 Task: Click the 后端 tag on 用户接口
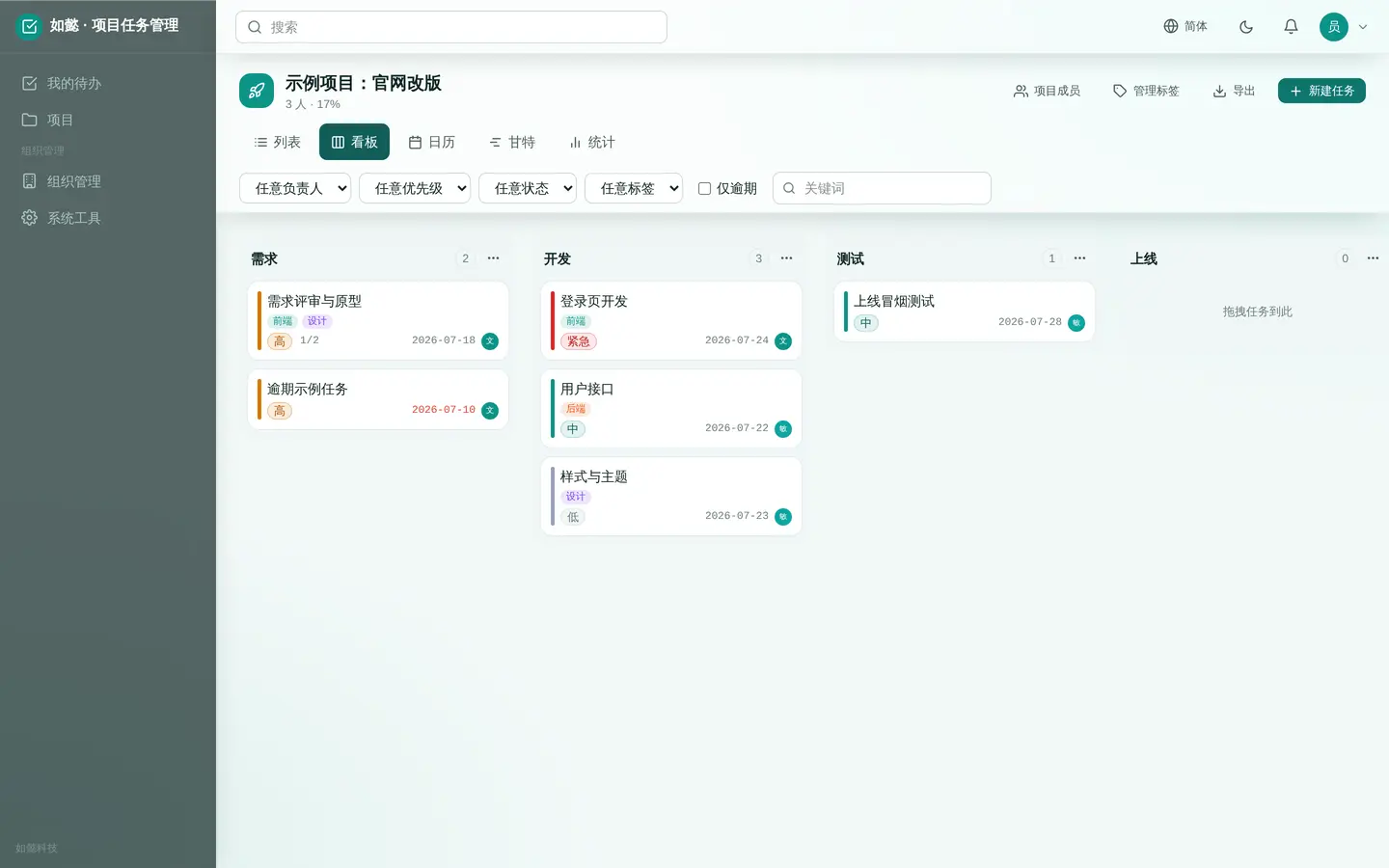point(576,409)
